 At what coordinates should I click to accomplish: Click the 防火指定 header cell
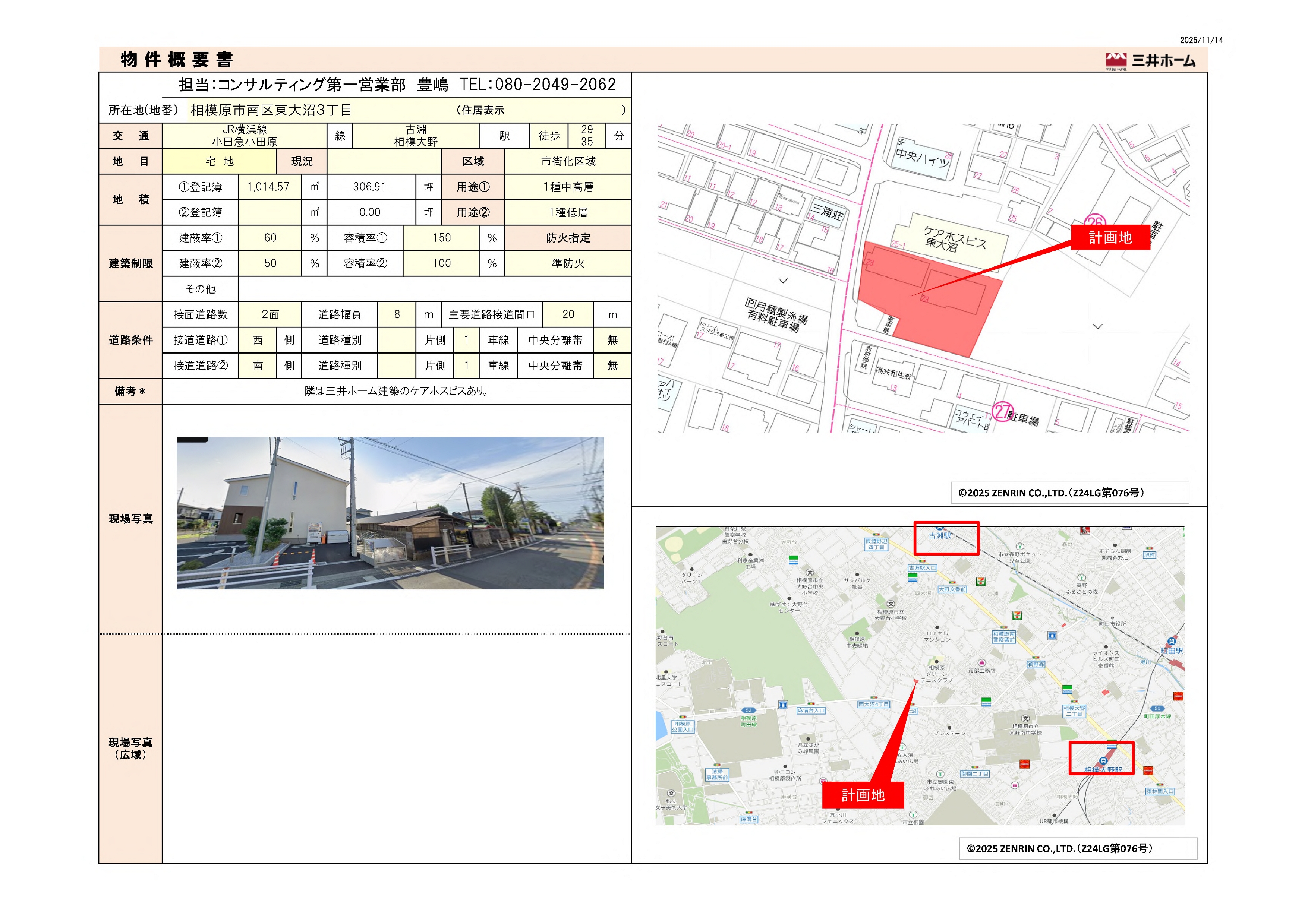tap(567, 238)
